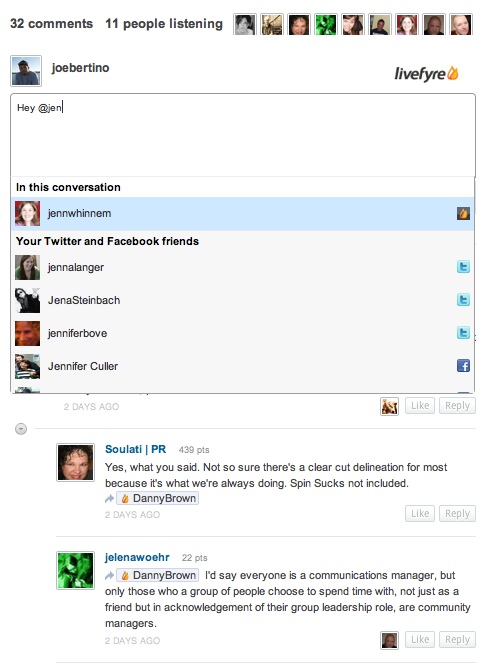Click the share arrow icon in jelenawoehr's comment
Viewport: 488px width, 663px height.
[110, 575]
